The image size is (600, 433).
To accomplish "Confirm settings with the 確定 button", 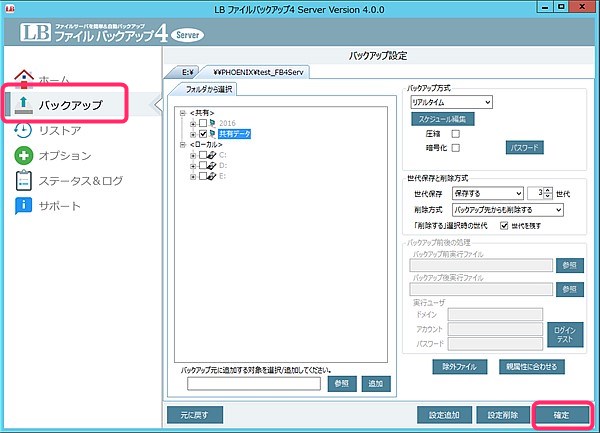I will (562, 415).
